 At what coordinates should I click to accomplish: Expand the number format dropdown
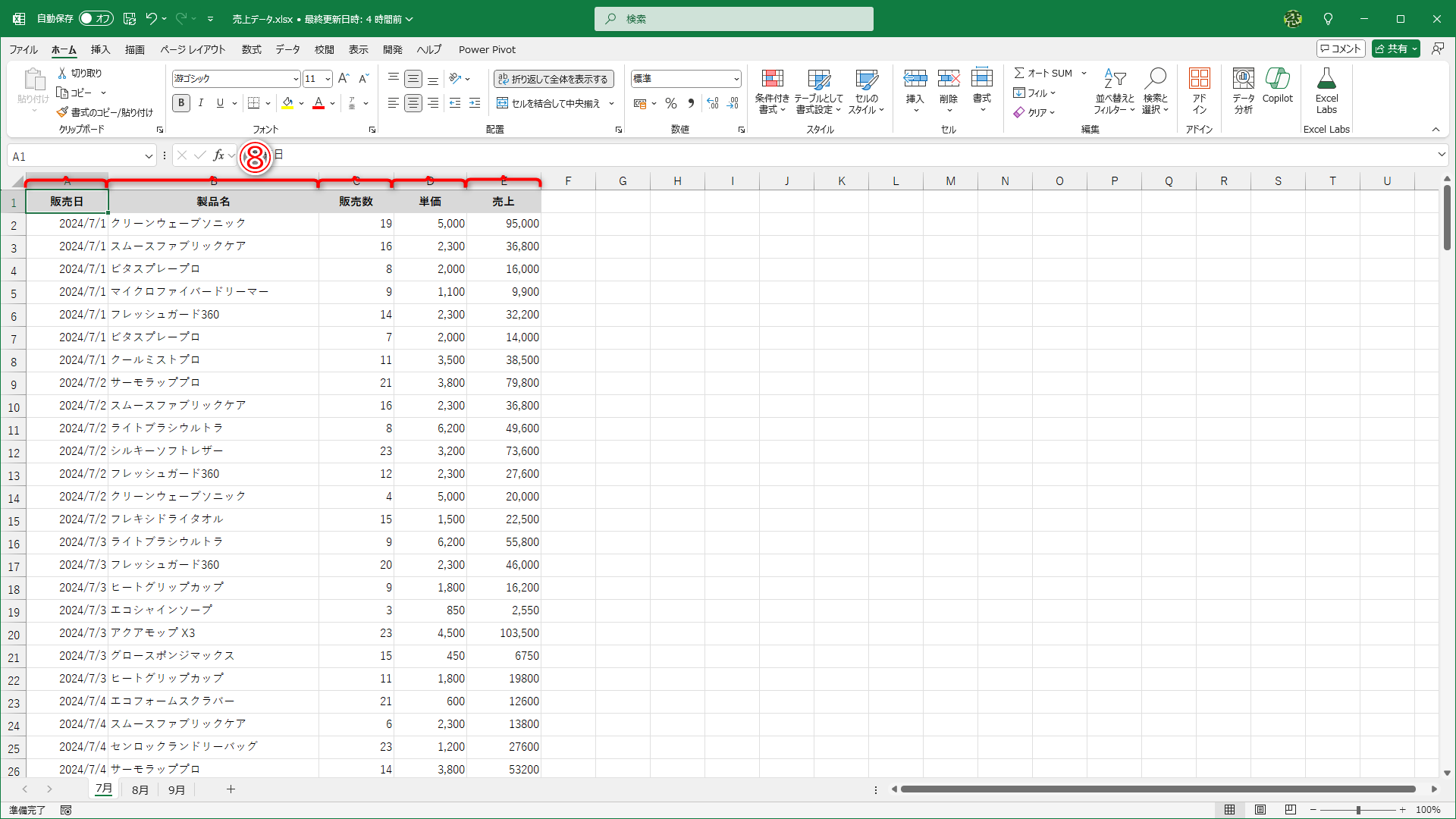coord(736,79)
